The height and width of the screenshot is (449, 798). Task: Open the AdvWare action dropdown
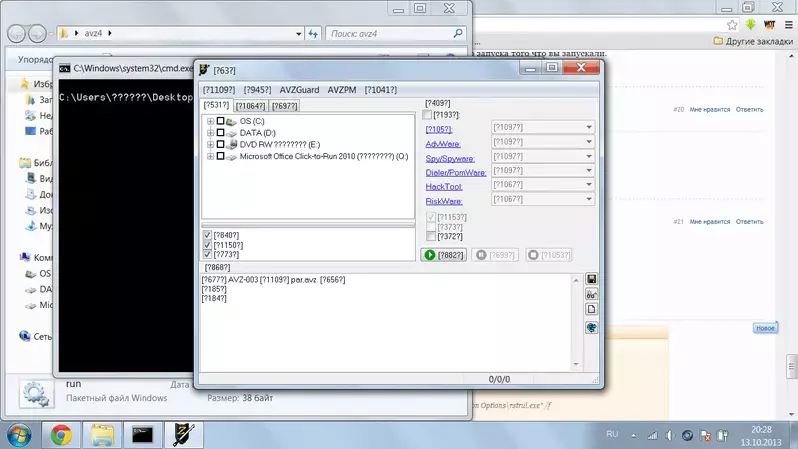[x=589, y=142]
